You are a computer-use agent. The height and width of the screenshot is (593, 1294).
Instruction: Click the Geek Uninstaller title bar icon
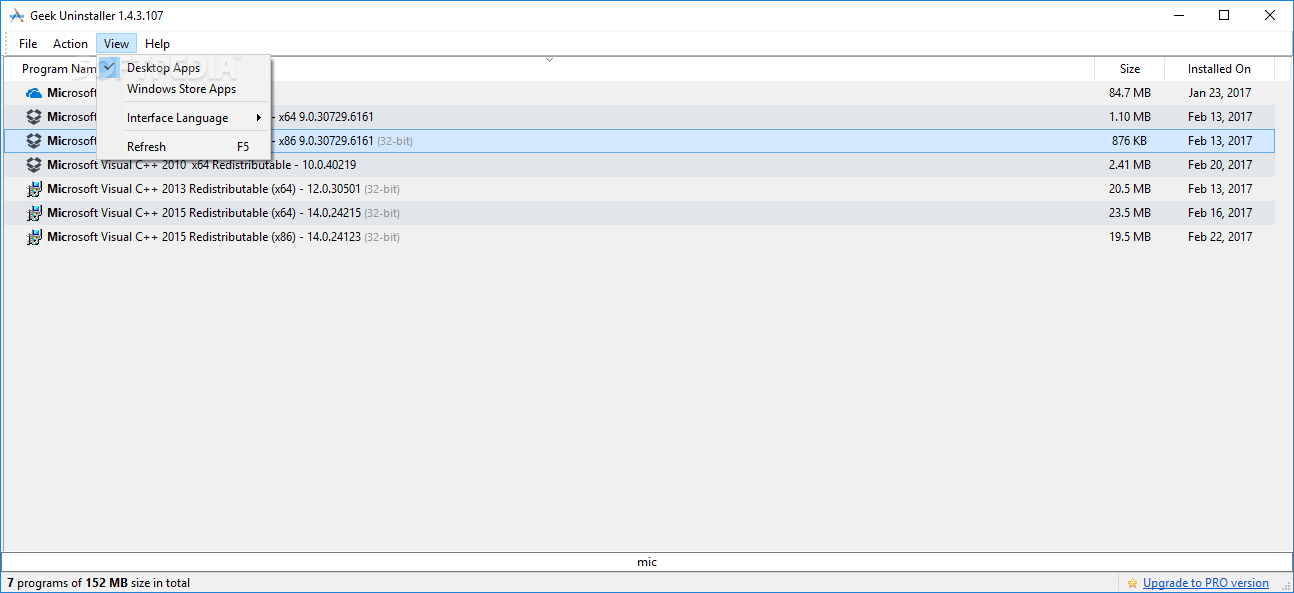[x=16, y=15]
